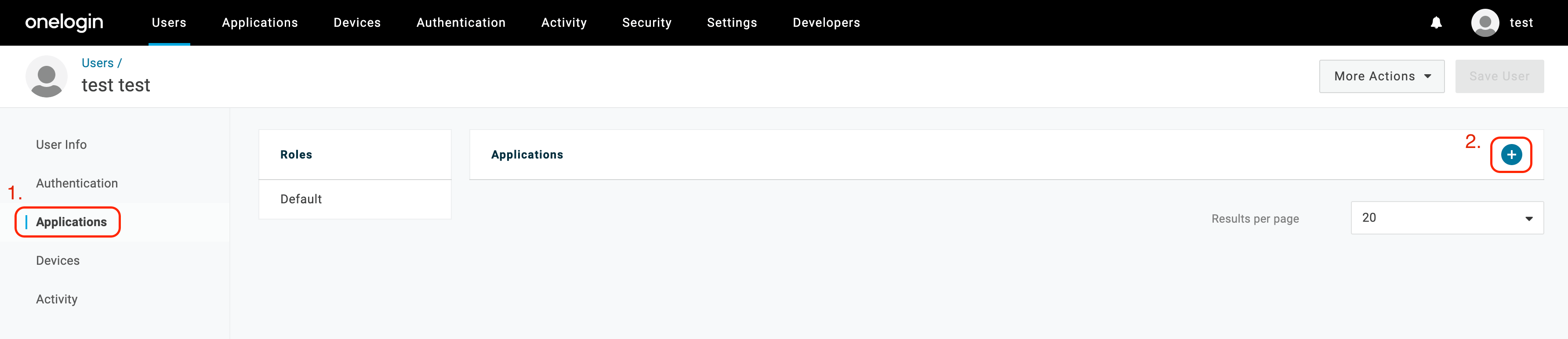Screen dimensions: 1568x339
Task: Click the OneLogin logo
Action: pyautogui.click(x=63, y=22)
